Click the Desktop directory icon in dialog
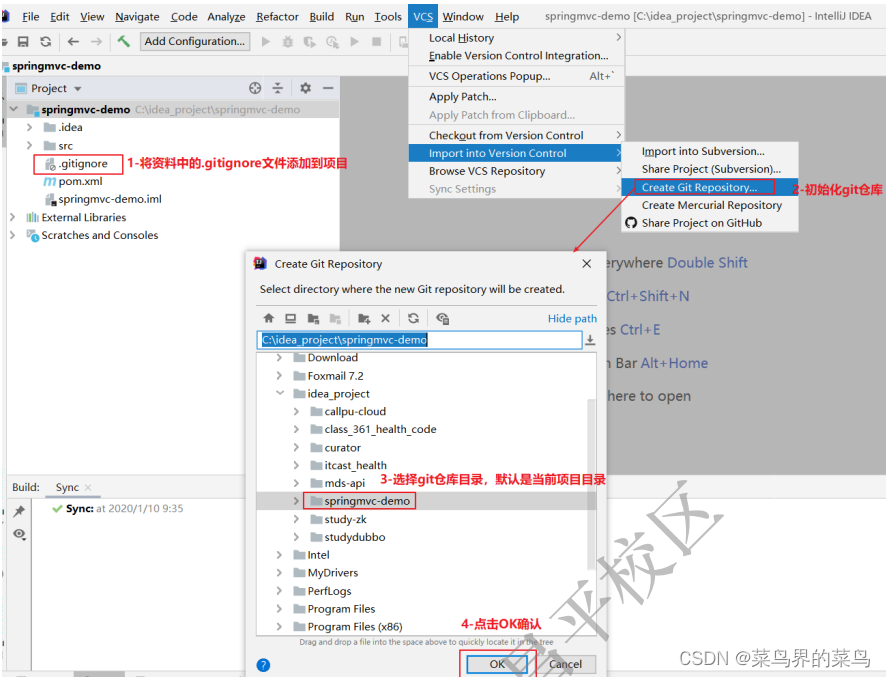Image resolution: width=886 pixels, height=677 pixels. [x=290, y=318]
